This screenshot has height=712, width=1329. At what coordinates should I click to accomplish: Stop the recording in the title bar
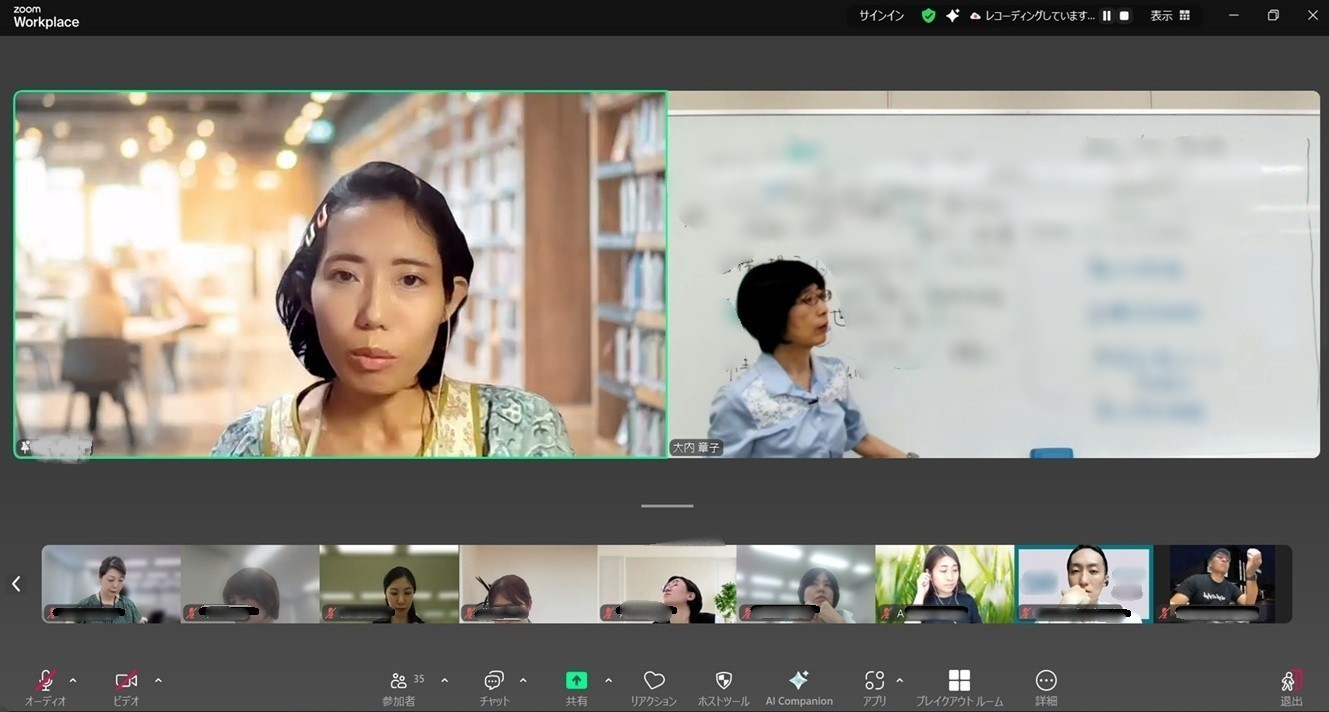click(1124, 16)
